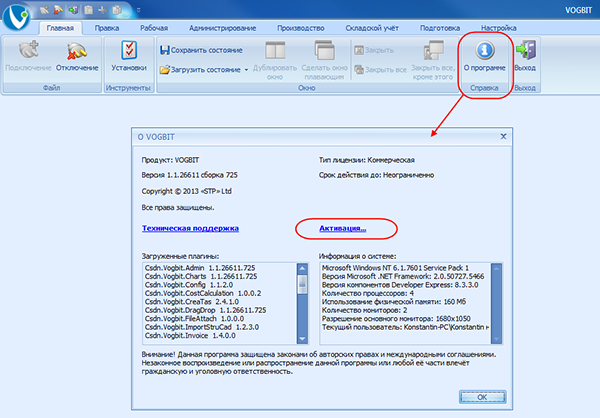Click the Отключение (disconnect) icon

pos(76,50)
